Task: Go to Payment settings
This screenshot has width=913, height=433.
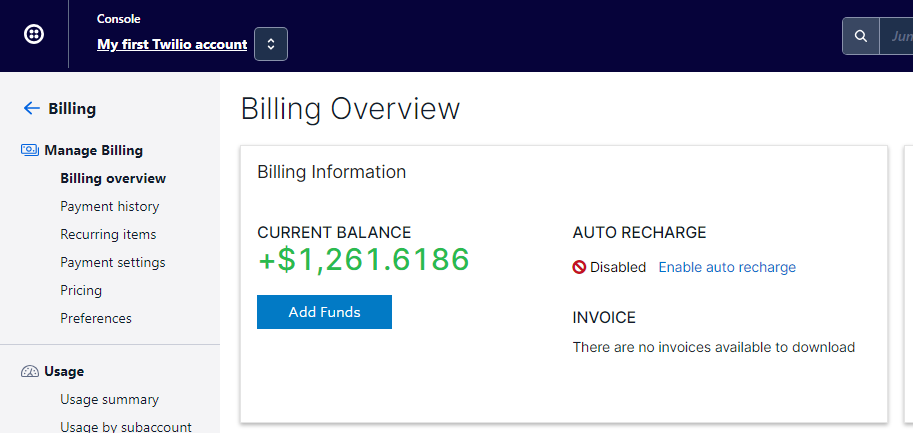Action: [x=113, y=262]
